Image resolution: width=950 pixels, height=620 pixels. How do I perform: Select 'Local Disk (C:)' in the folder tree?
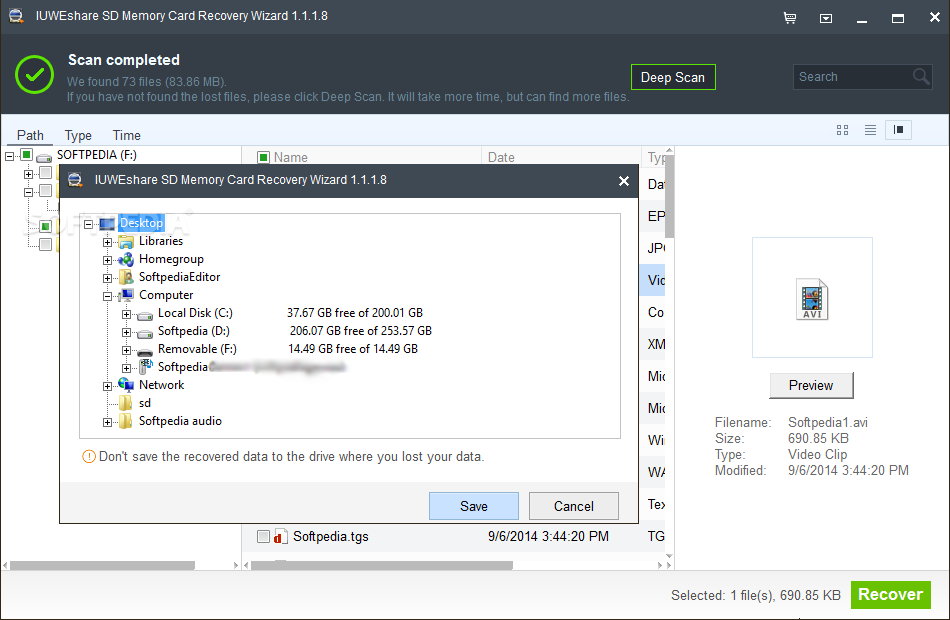(x=195, y=313)
